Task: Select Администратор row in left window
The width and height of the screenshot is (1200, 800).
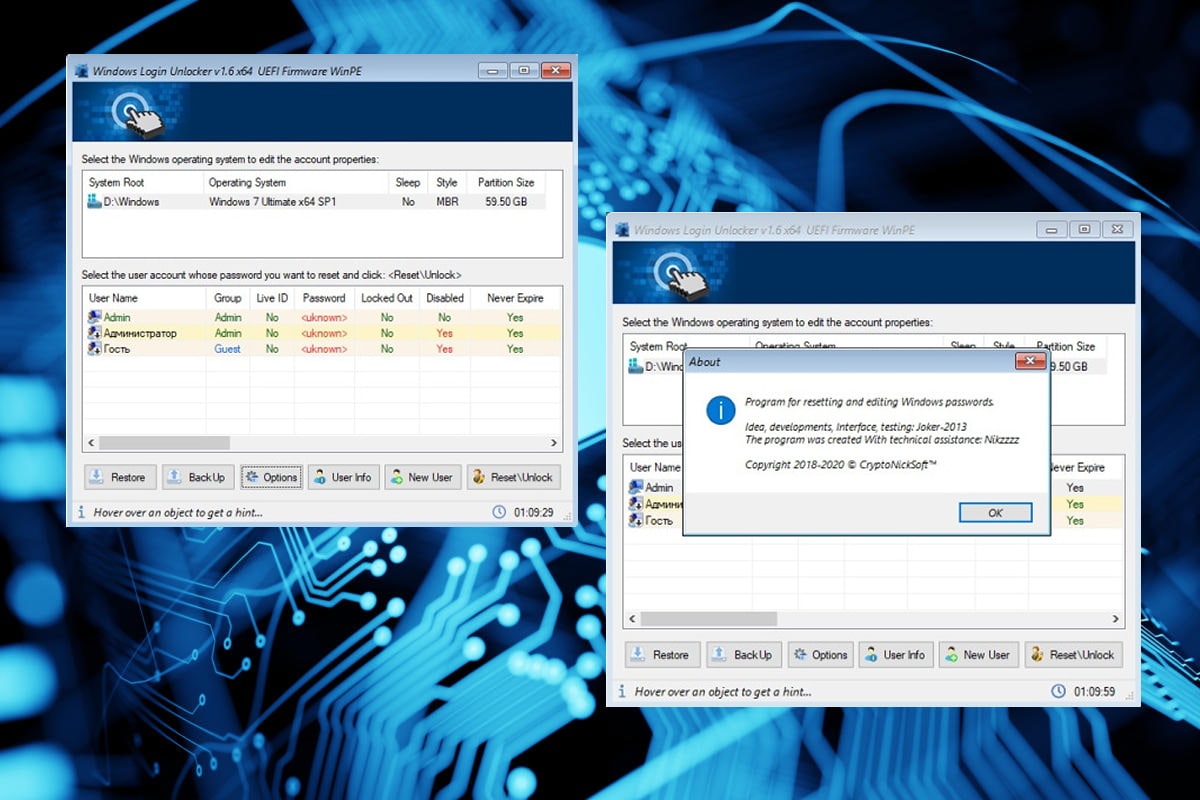Action: point(321,333)
